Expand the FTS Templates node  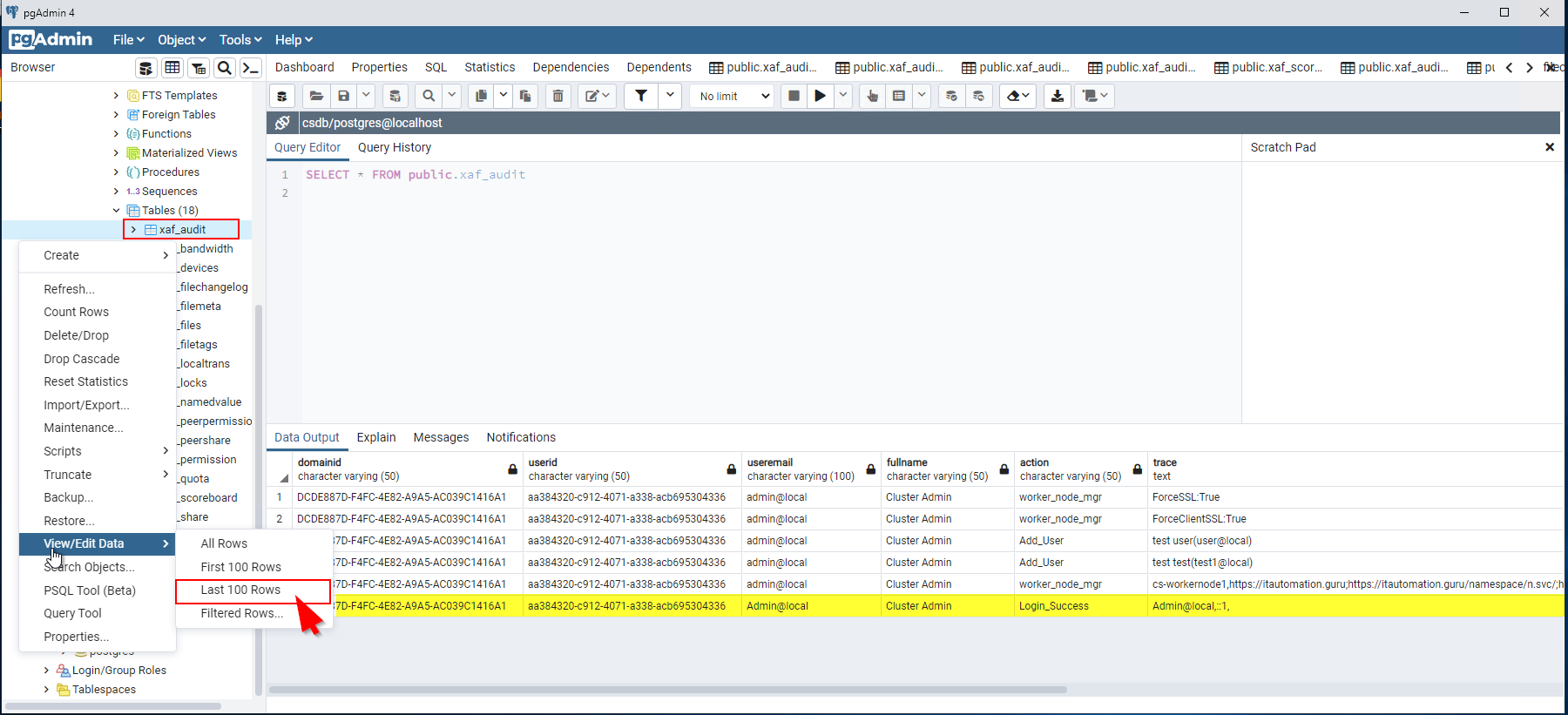[x=117, y=96]
